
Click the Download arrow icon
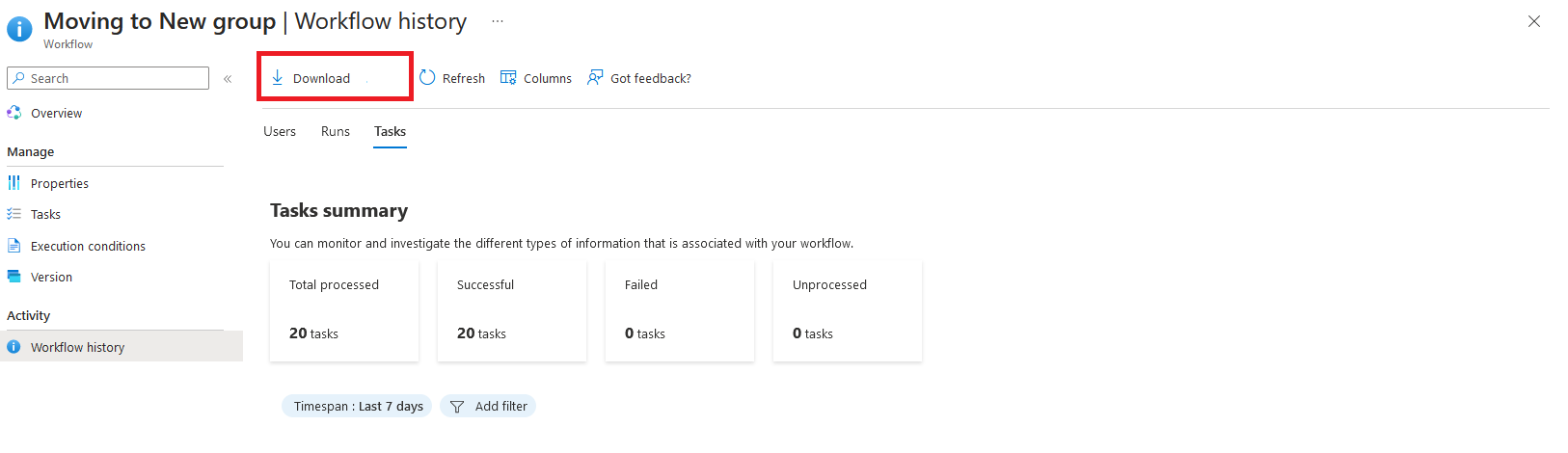coord(278,78)
